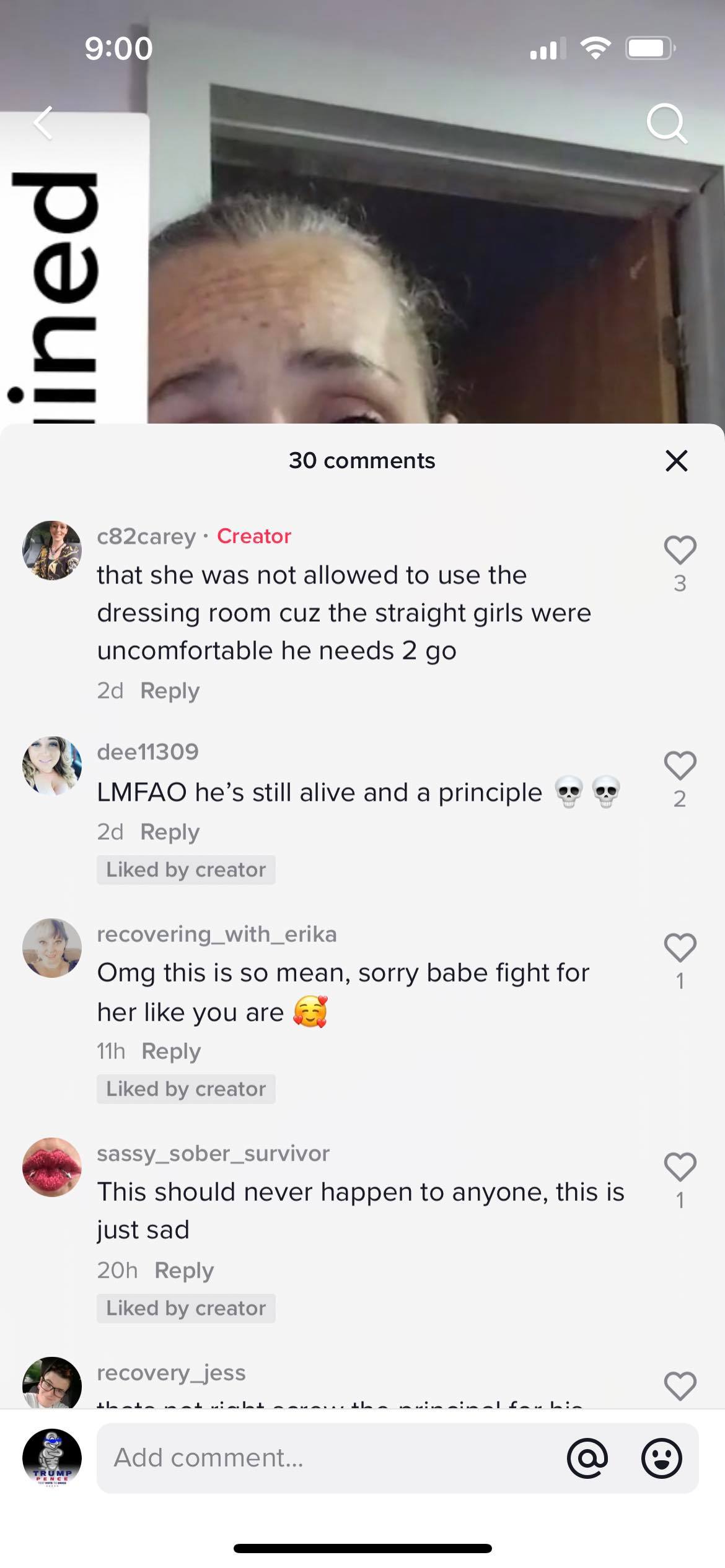Open the recovering_with_erika username link
Viewport: 725px width, 1568px height.
coord(217,934)
